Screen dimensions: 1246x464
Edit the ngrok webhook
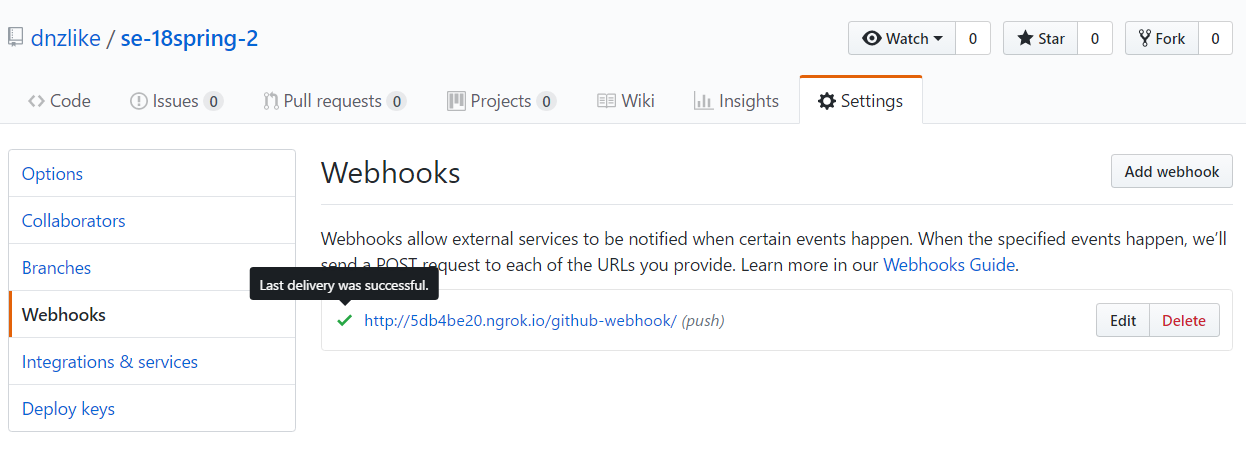1123,320
